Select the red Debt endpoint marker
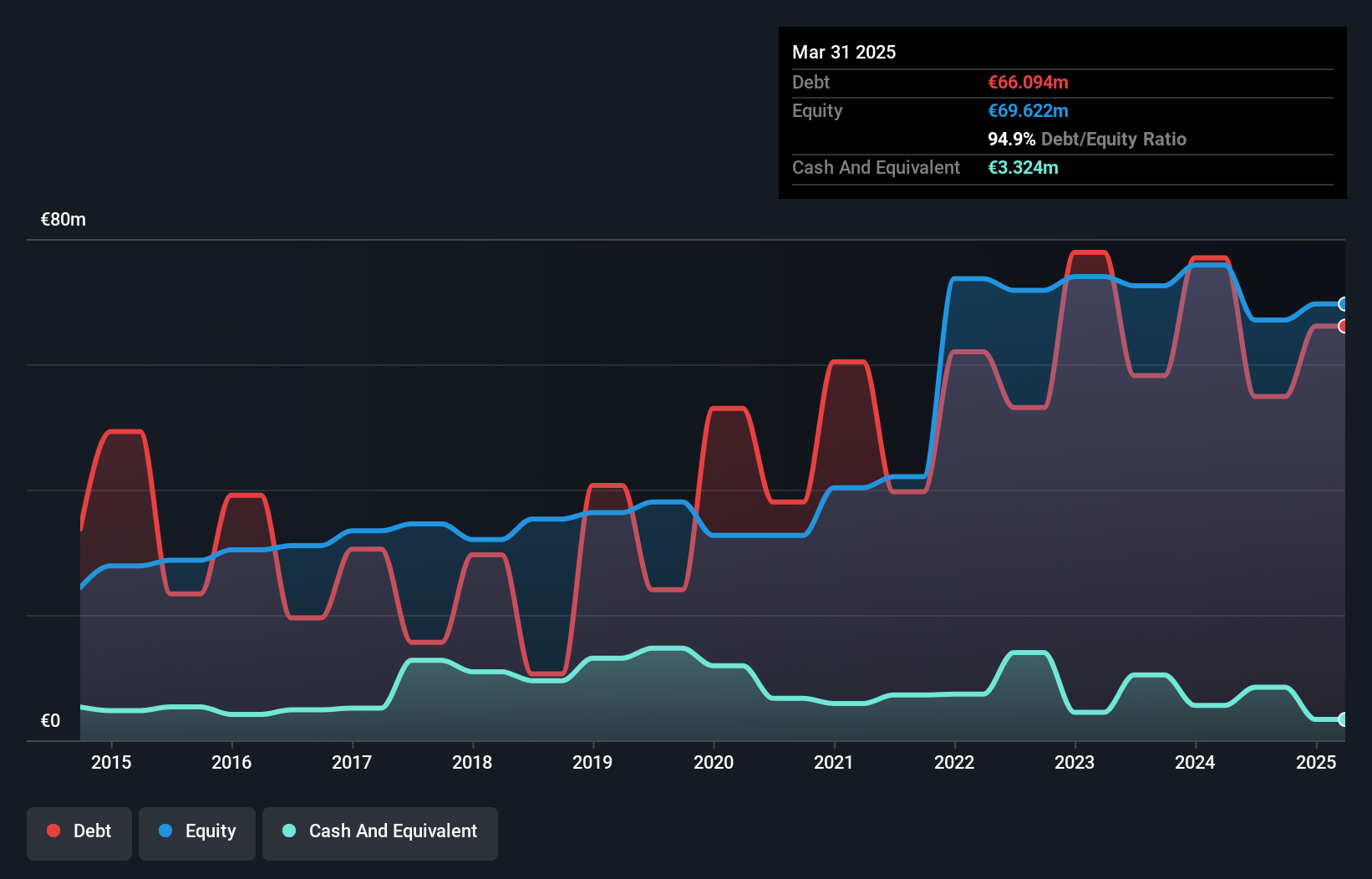Viewport: 1372px width, 879px height. coord(1343,326)
